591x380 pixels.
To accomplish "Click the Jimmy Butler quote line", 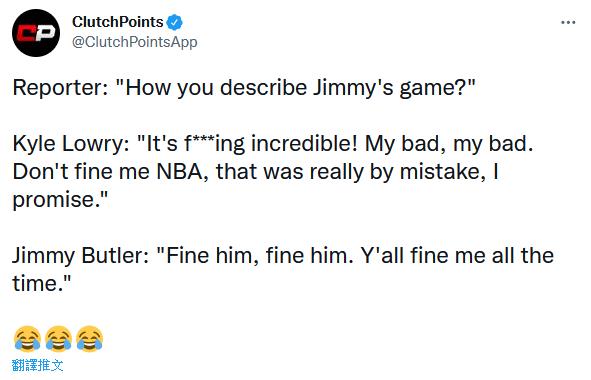I will [x=283, y=256].
